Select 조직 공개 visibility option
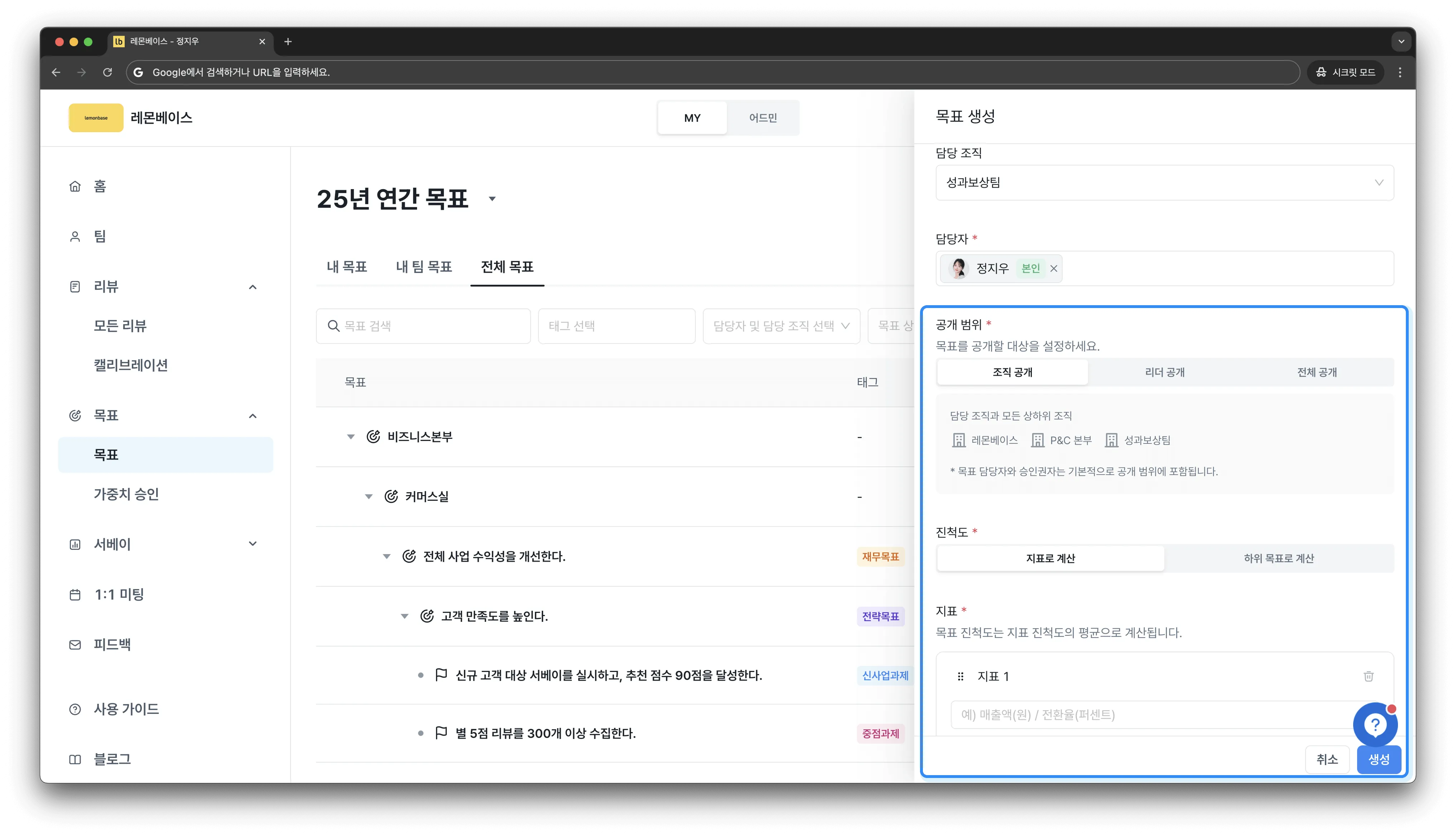The width and height of the screenshot is (1456, 836). tap(1012, 372)
